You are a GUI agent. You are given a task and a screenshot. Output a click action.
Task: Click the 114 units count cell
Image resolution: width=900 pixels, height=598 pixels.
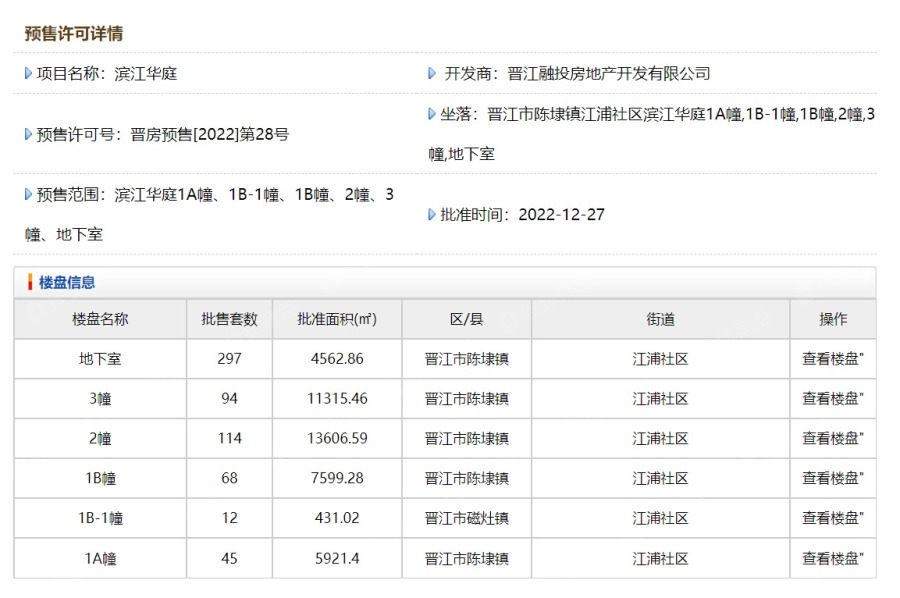(x=230, y=438)
